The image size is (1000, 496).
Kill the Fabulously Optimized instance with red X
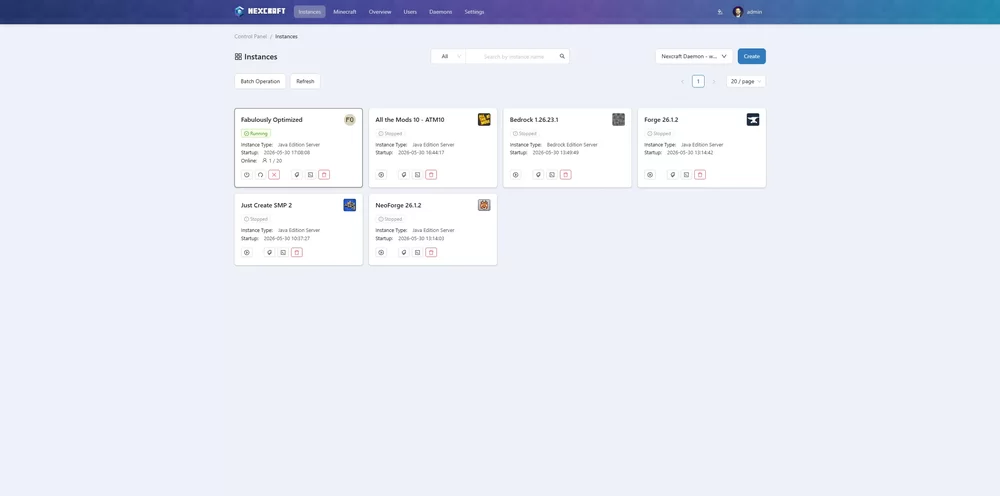click(274, 175)
